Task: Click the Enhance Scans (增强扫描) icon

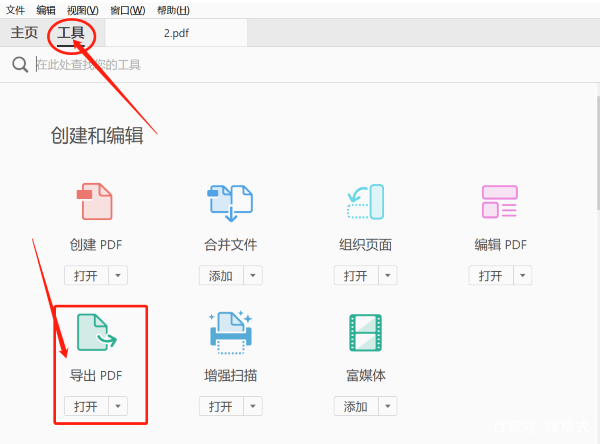Action: click(x=231, y=332)
